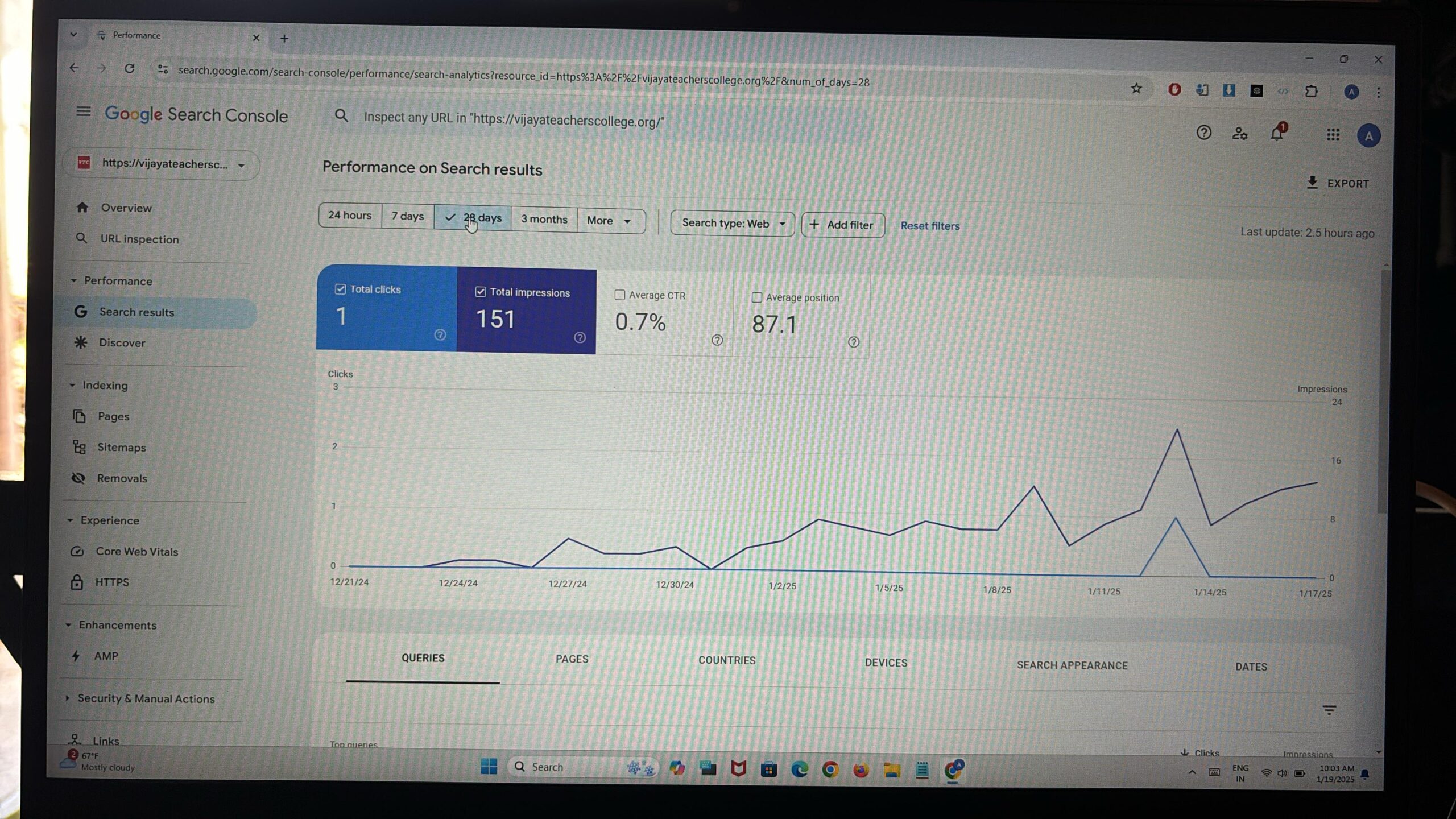Click the site info icon in address bar

(163, 69)
